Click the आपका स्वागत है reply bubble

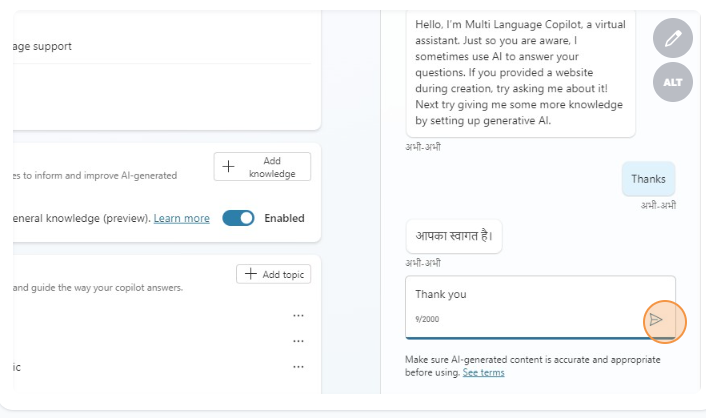pos(454,238)
